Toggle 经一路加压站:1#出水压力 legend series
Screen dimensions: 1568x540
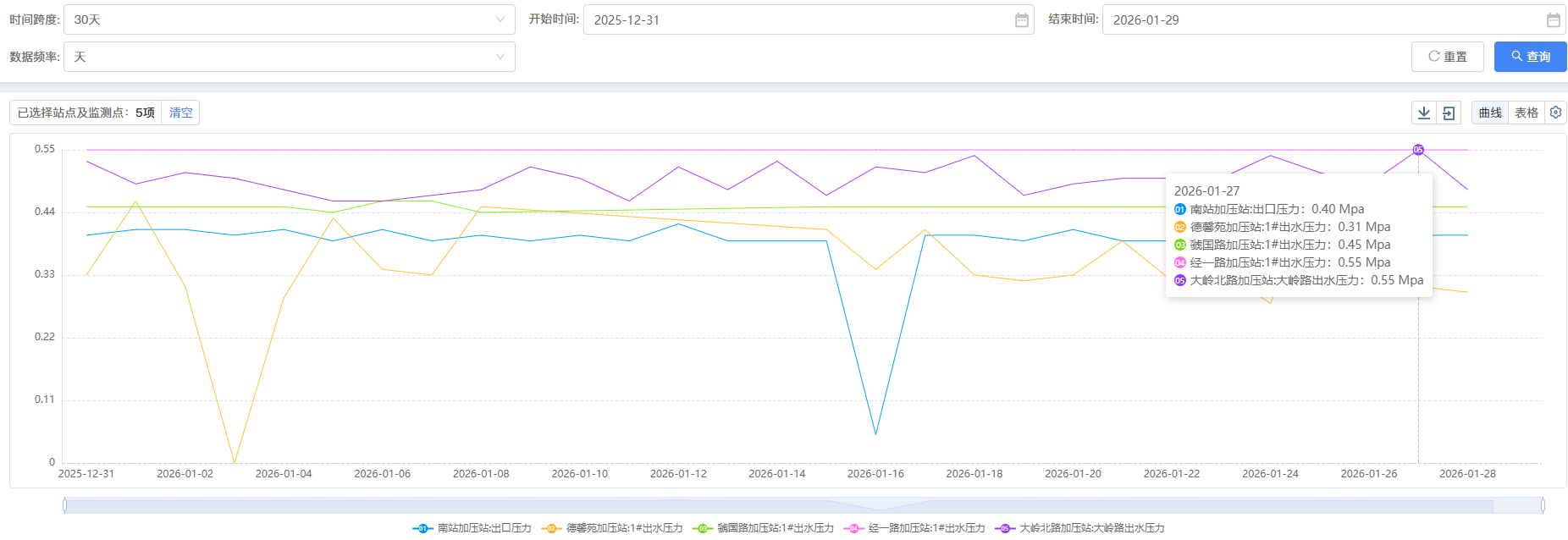914,528
